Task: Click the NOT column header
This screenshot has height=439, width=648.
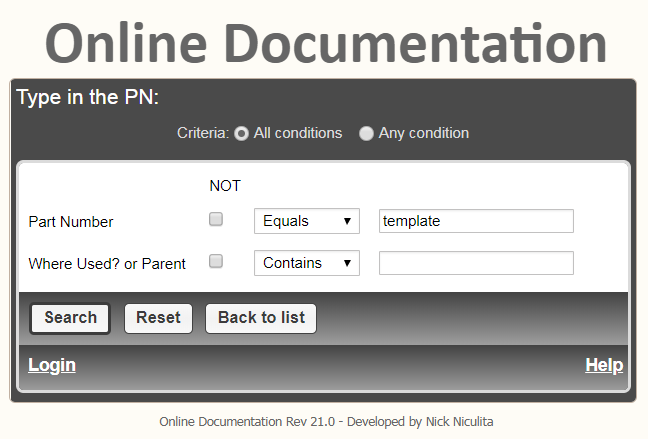Action: coord(225,185)
